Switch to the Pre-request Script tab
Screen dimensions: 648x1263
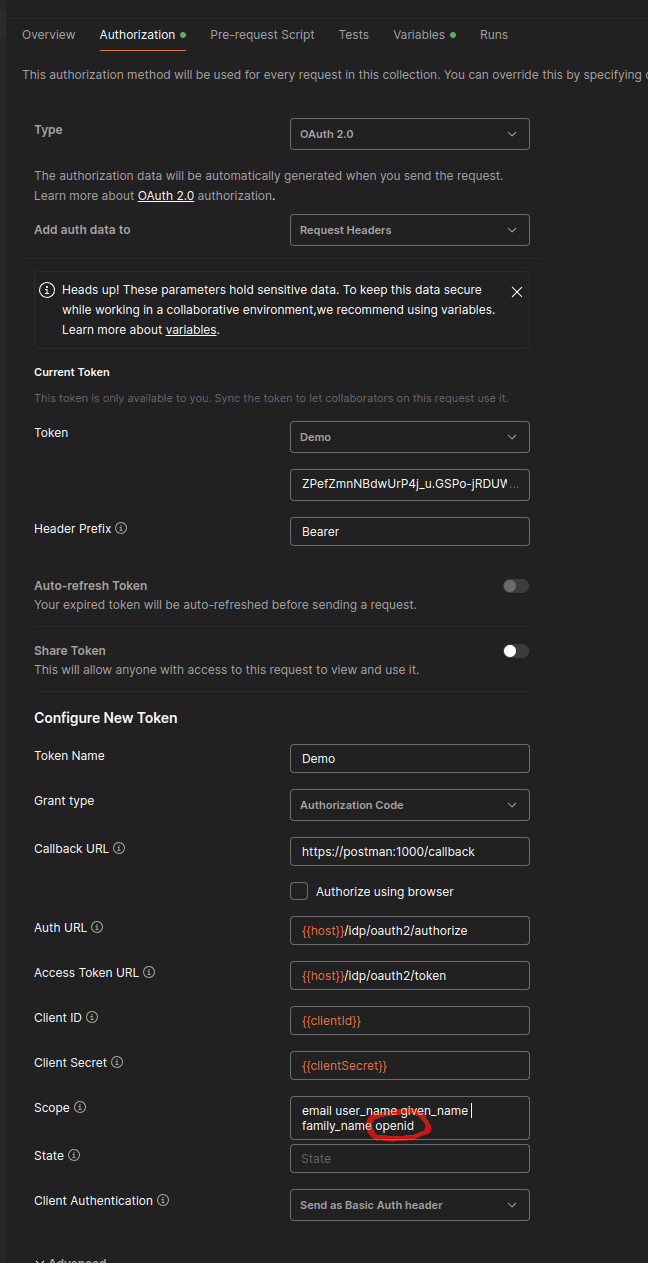coord(262,35)
